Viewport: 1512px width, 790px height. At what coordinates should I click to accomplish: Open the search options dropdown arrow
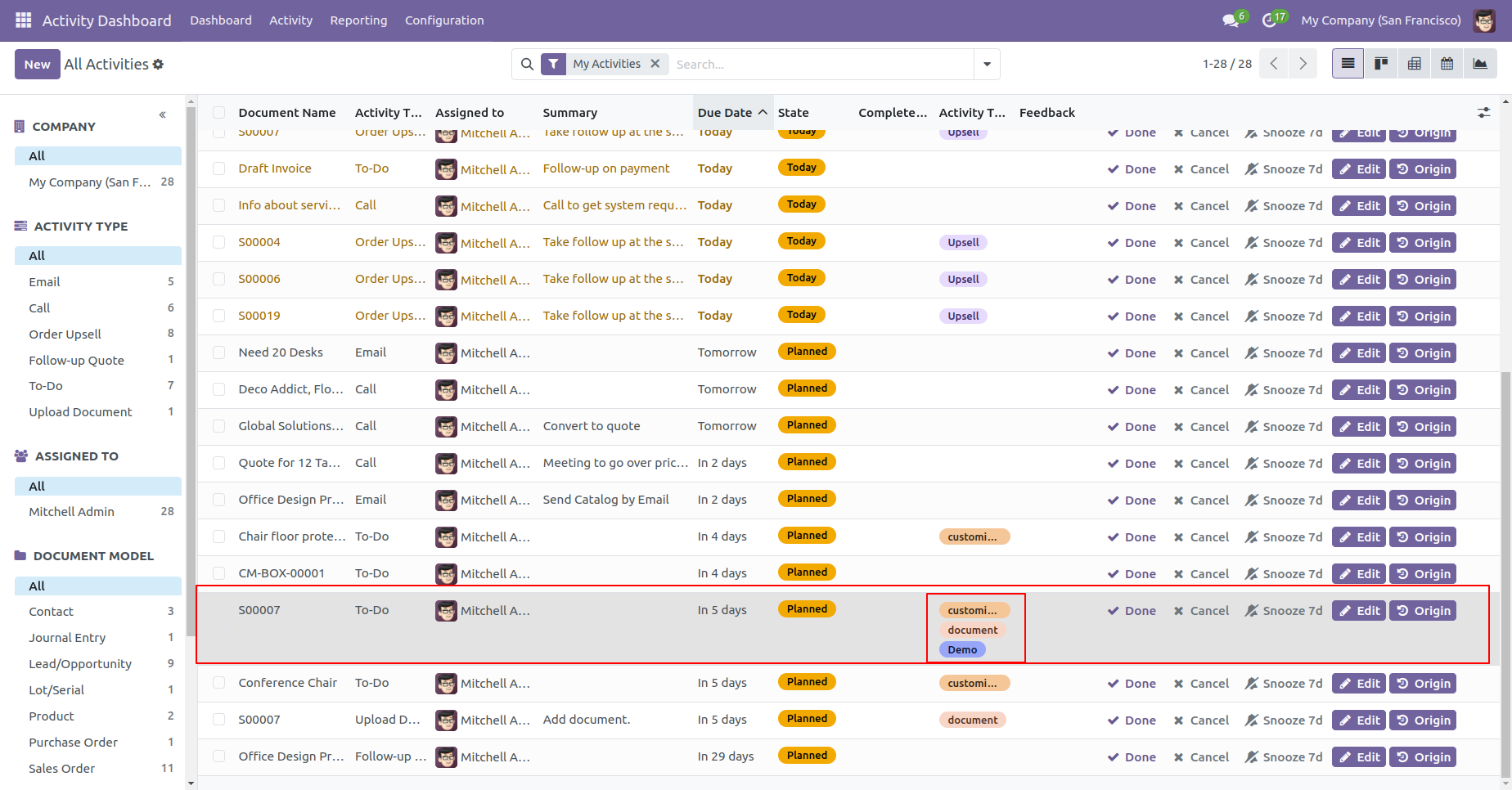(987, 64)
